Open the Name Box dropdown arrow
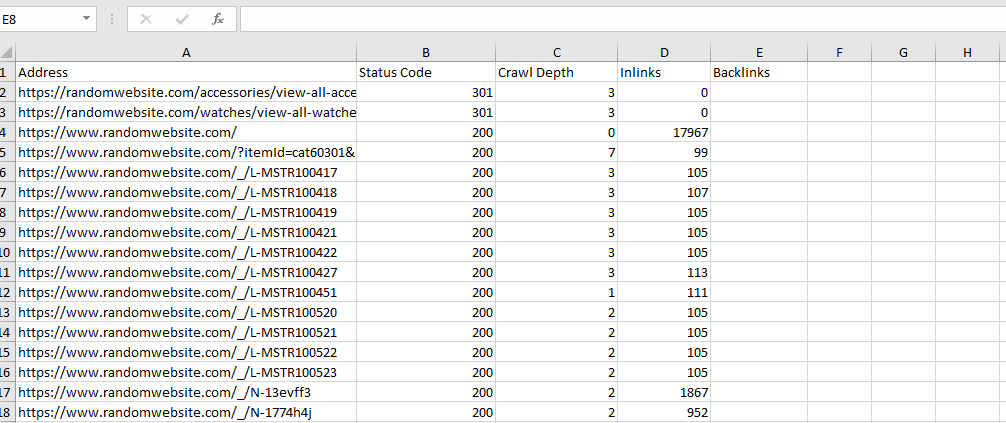The height and width of the screenshot is (423, 1006). coord(87,19)
